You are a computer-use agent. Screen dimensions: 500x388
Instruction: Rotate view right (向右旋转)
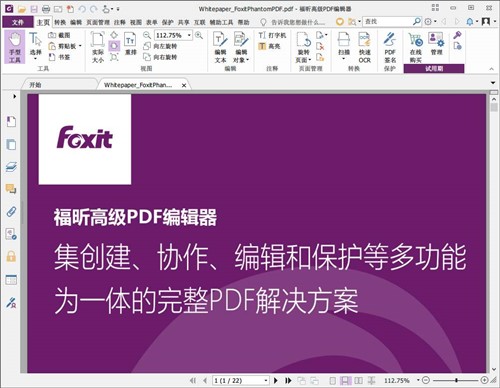point(160,57)
